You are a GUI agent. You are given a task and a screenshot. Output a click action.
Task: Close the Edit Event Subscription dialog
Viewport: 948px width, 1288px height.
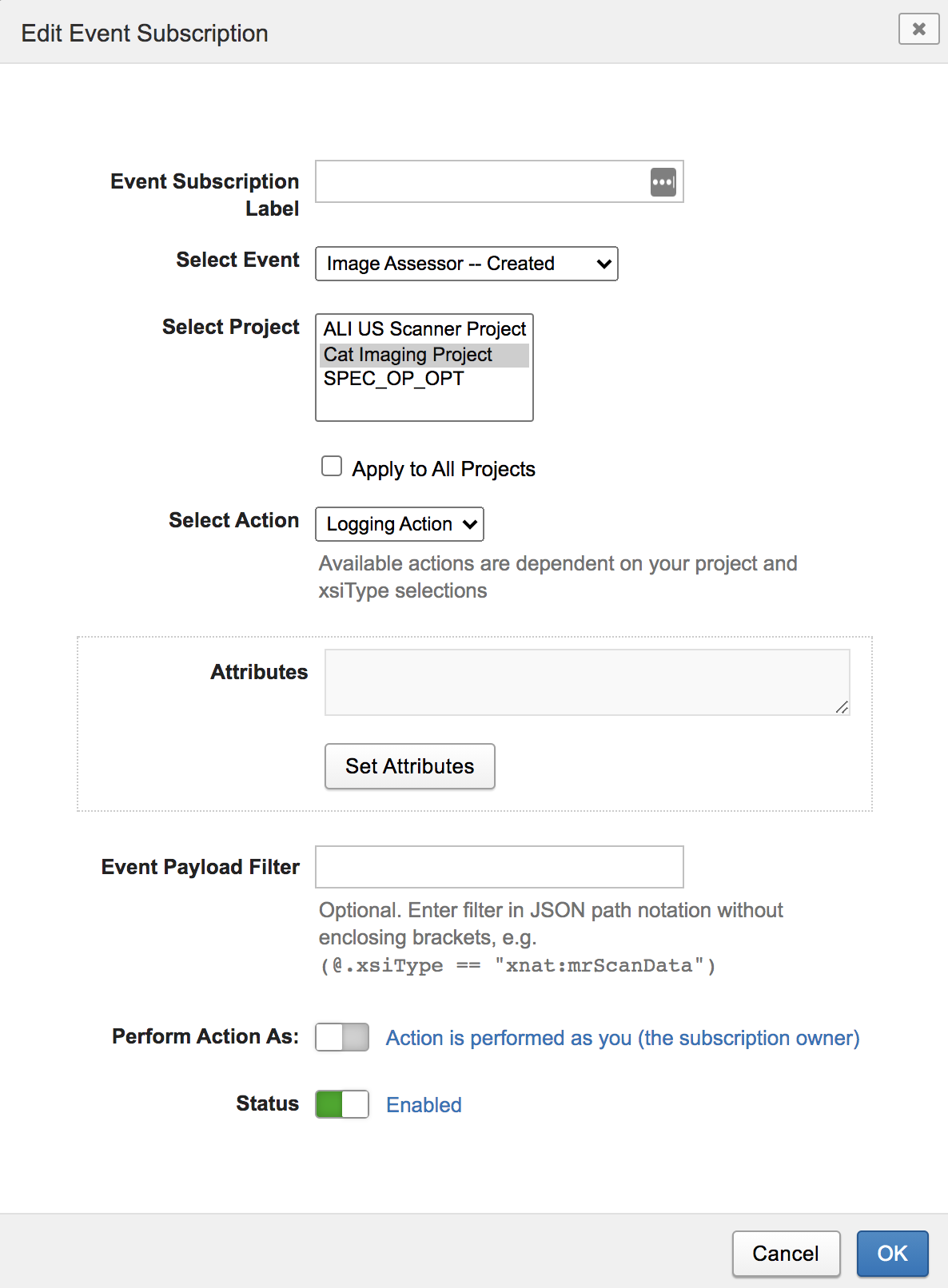pos(918,30)
